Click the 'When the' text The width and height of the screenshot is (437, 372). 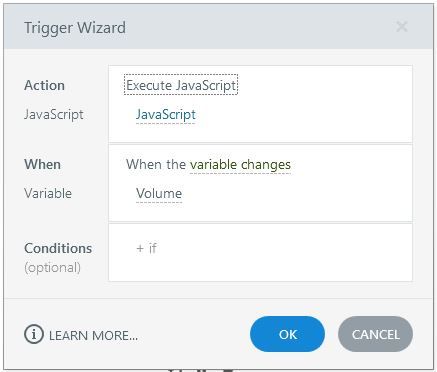(156, 164)
